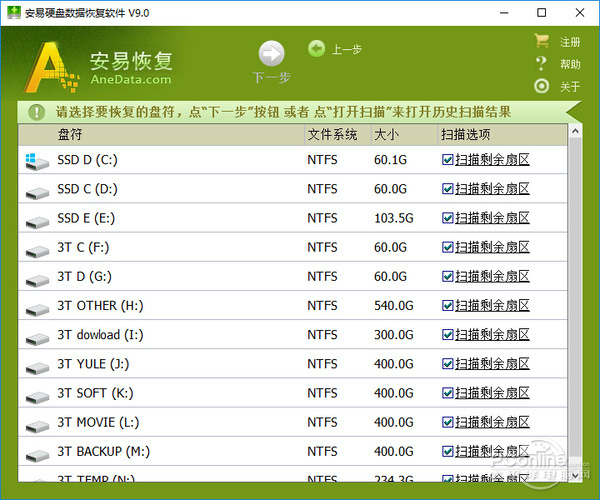Click the drive icon for 3T dowload (I:)
This screenshot has height=500, width=600.
tap(37, 339)
